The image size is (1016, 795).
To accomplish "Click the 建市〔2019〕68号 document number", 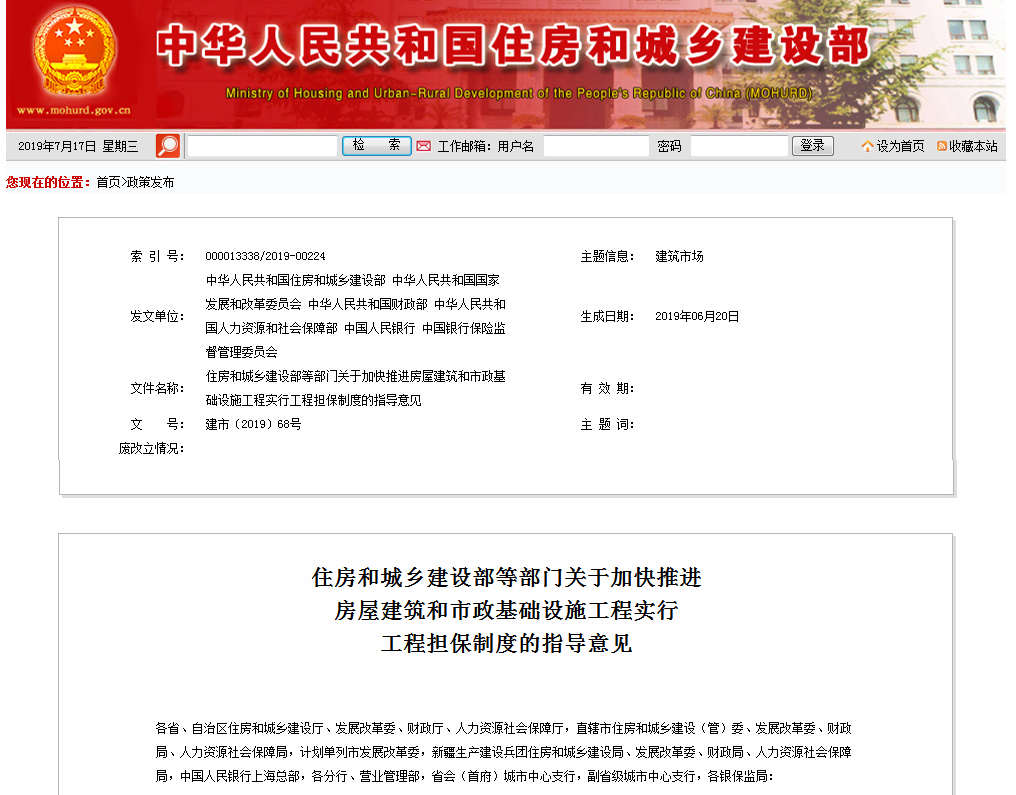I will (x=253, y=424).
